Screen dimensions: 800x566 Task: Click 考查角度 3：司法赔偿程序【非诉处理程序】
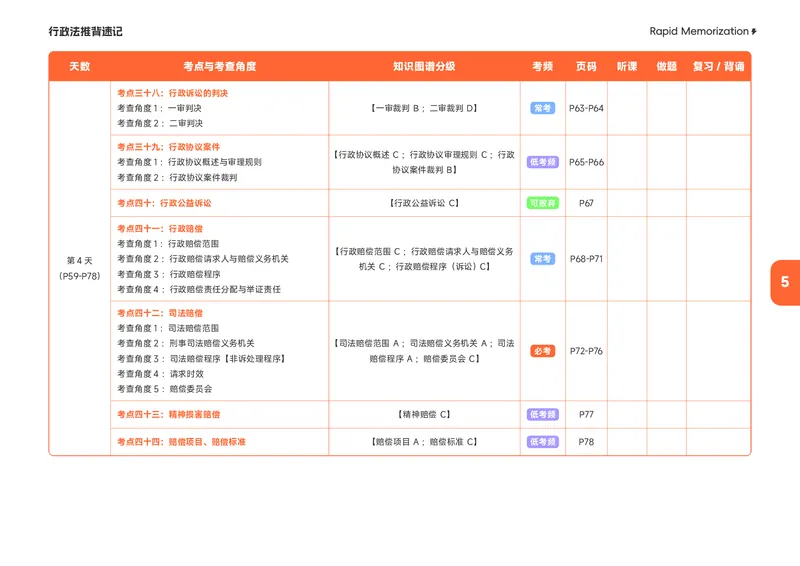coord(202,359)
